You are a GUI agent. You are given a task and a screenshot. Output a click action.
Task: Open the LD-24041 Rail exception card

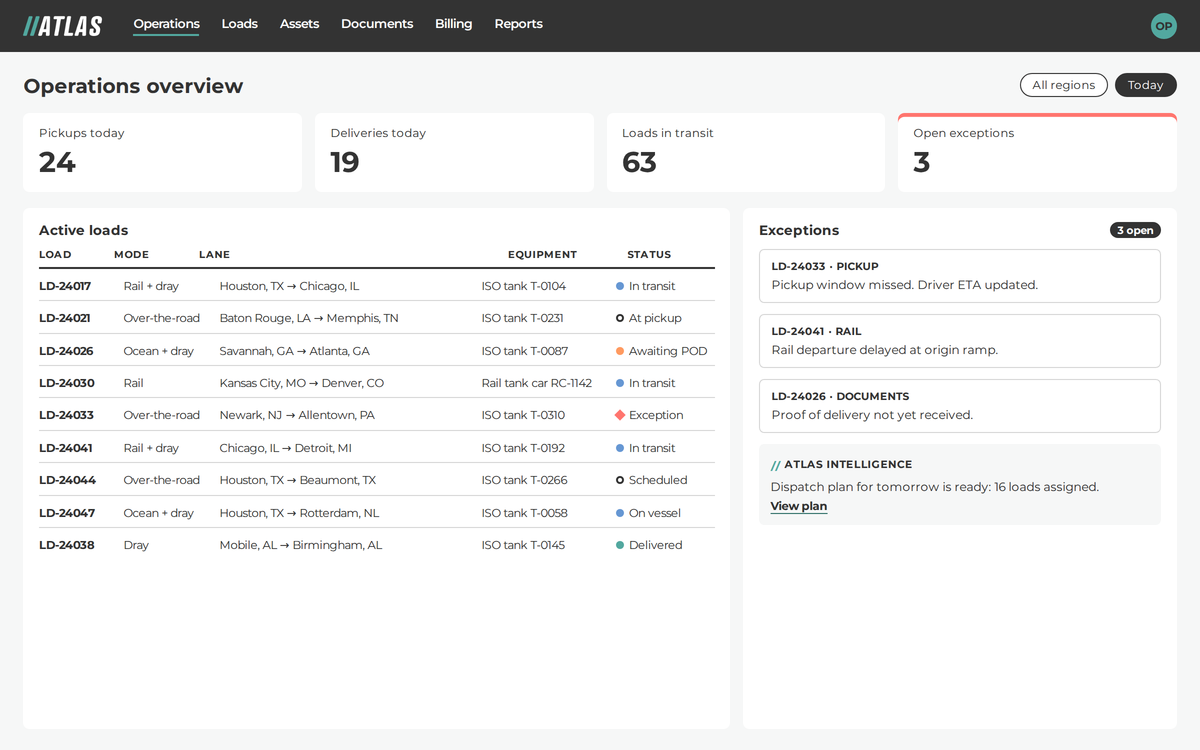960,341
